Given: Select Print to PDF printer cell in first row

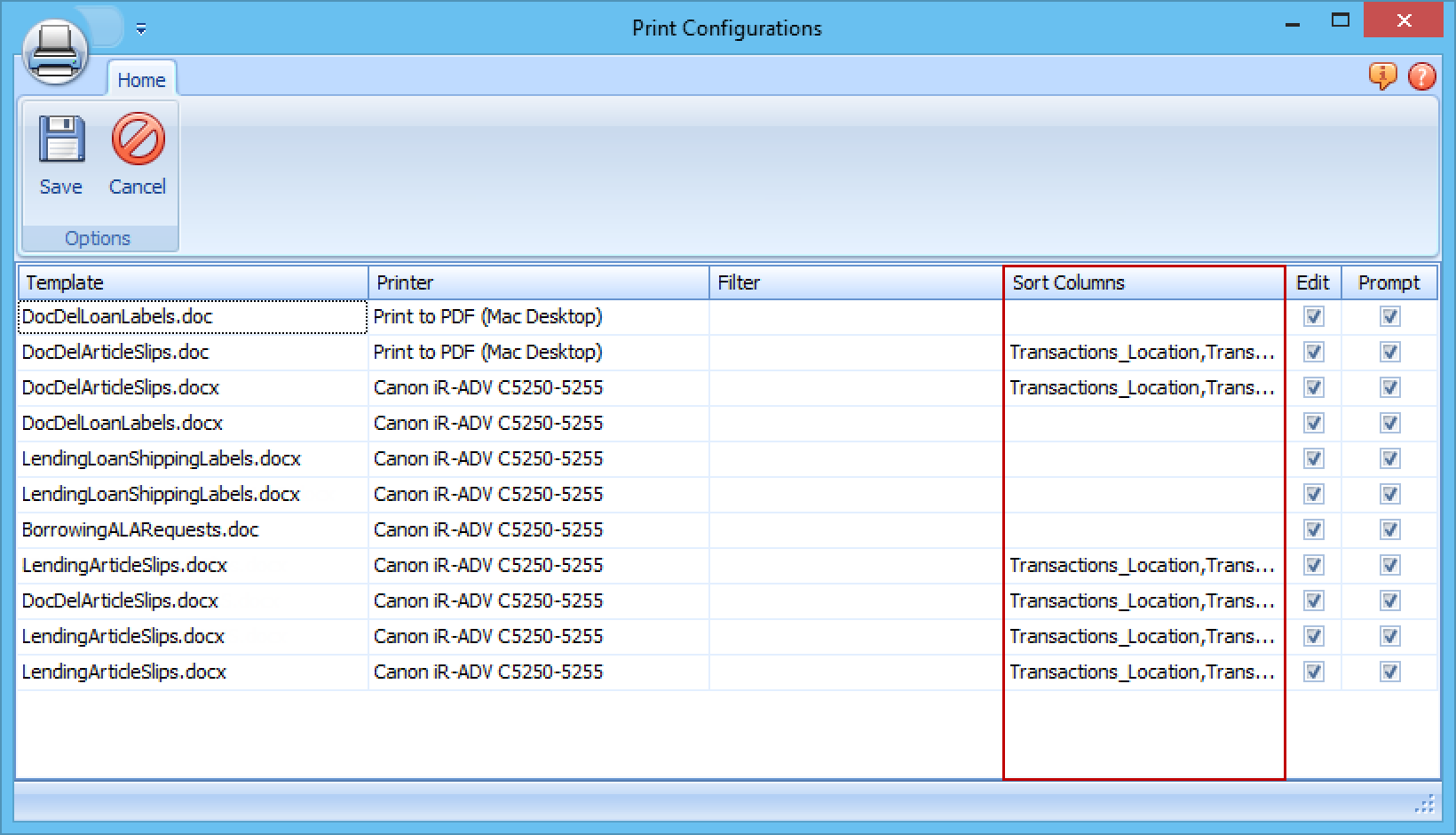Looking at the screenshot, I should [487, 317].
